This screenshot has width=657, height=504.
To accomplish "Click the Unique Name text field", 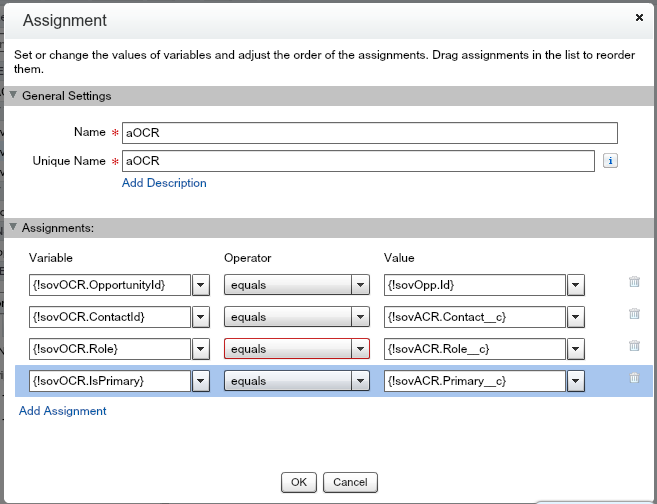I will point(358,161).
